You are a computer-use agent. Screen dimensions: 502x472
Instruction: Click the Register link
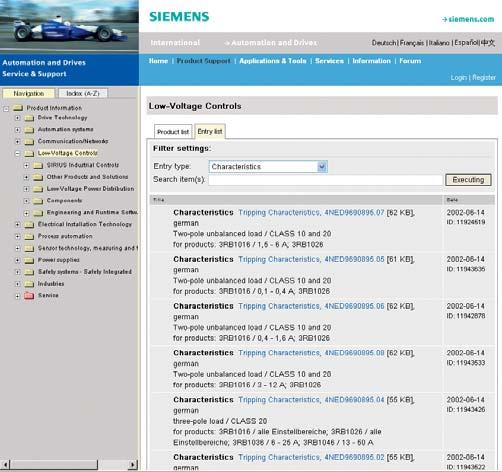pos(484,78)
